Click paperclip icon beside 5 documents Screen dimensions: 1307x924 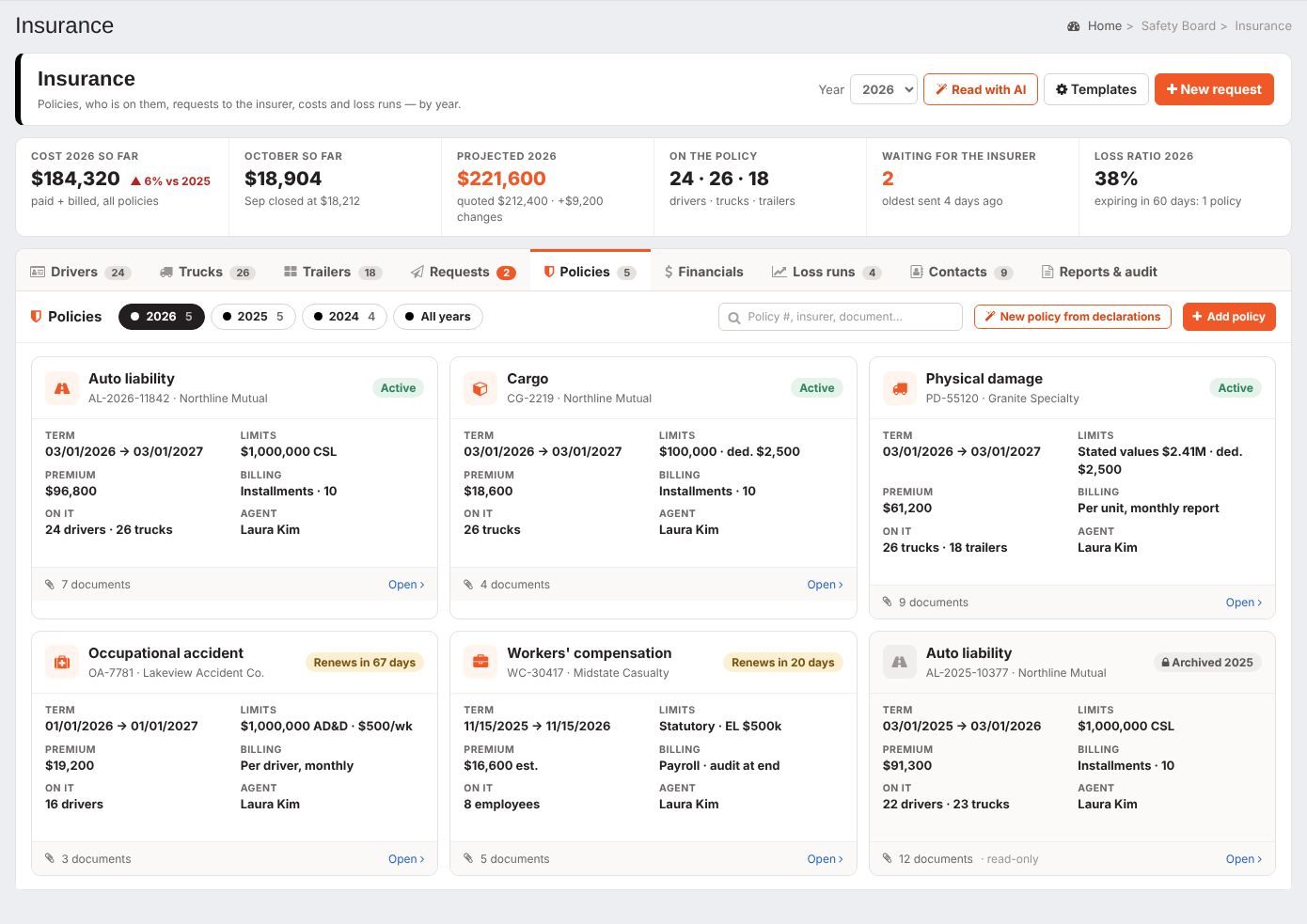coord(468,859)
